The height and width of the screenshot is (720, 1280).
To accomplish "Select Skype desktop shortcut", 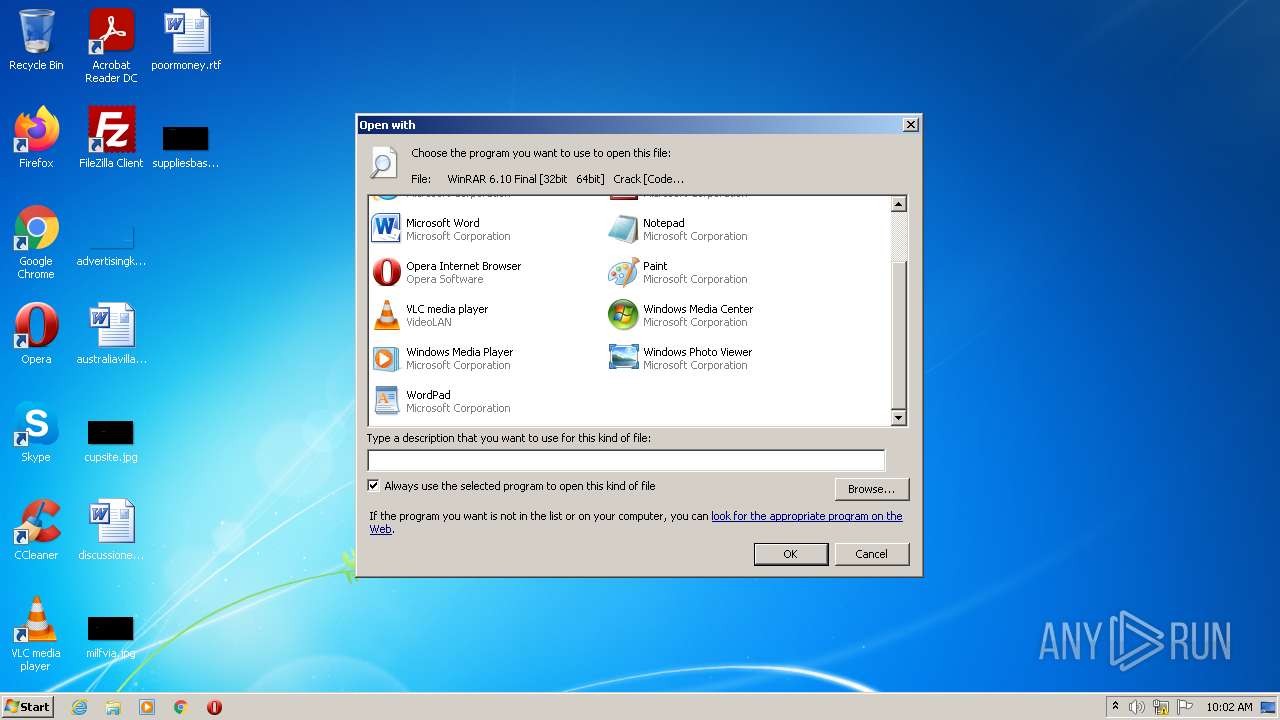I will pyautogui.click(x=36, y=432).
